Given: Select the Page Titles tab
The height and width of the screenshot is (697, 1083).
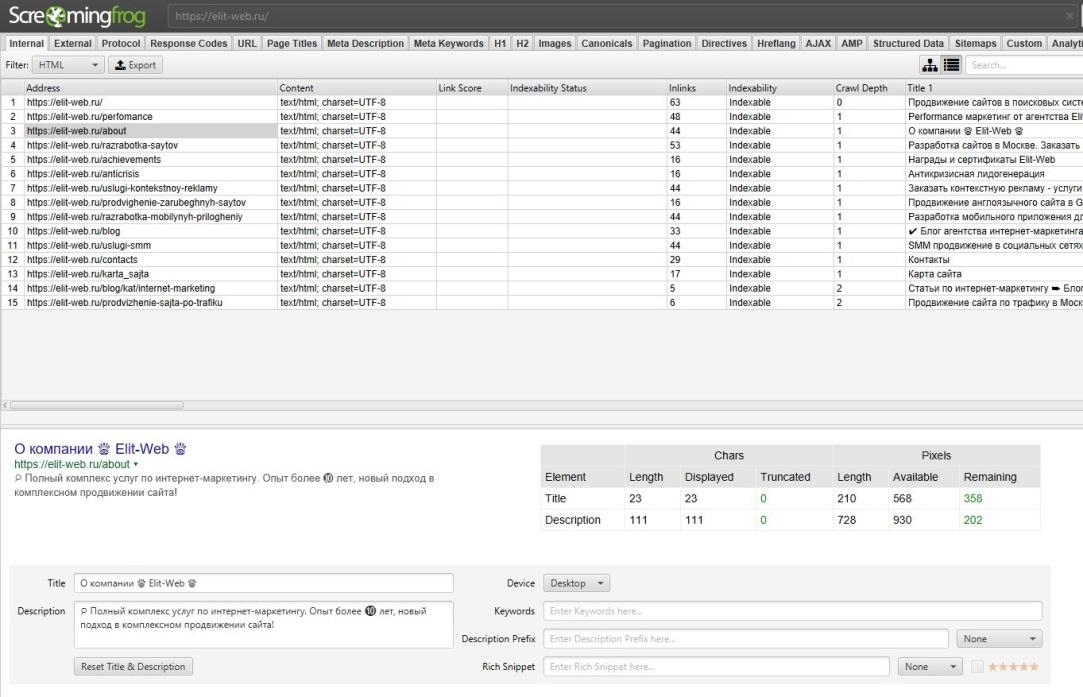Looking at the screenshot, I should tap(291, 43).
